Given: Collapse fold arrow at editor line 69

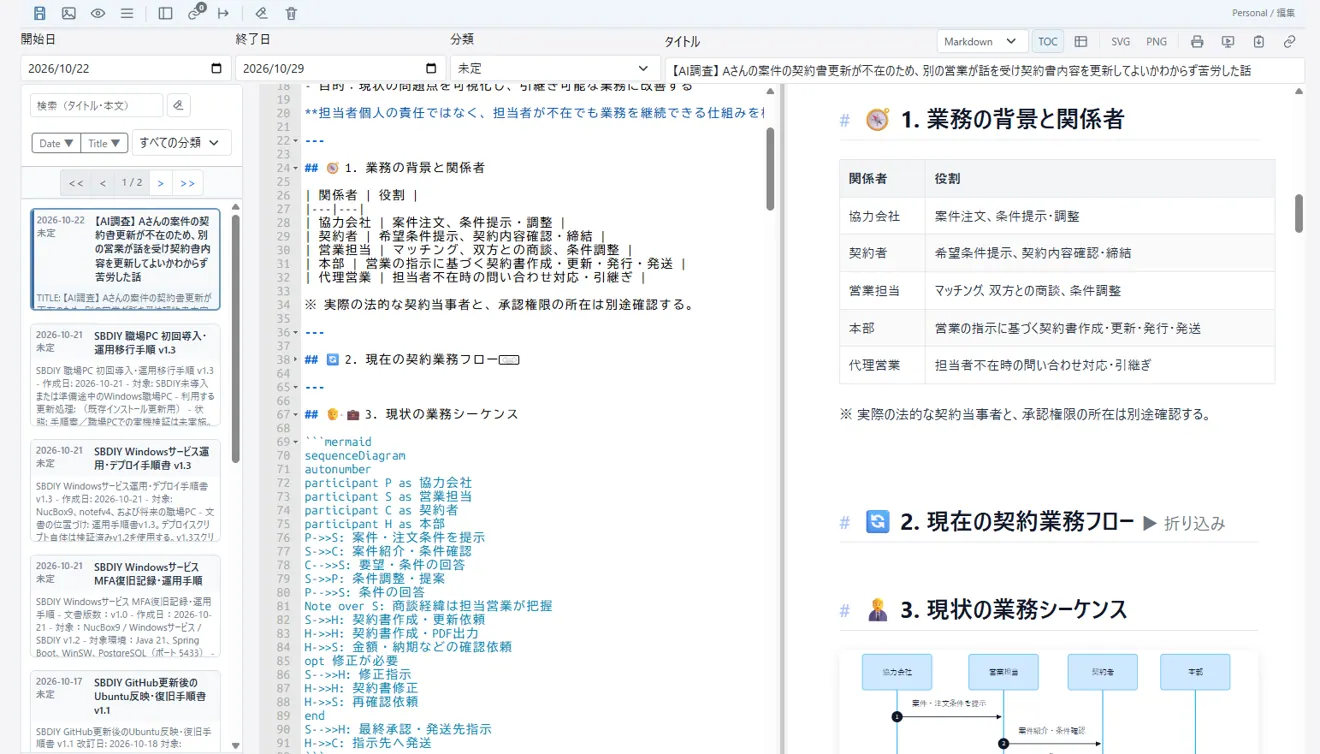Looking at the screenshot, I should click(295, 442).
